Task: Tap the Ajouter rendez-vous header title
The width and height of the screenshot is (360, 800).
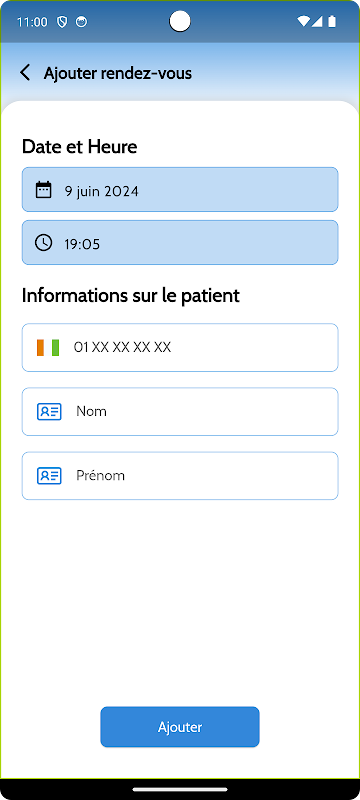Action: (x=118, y=73)
